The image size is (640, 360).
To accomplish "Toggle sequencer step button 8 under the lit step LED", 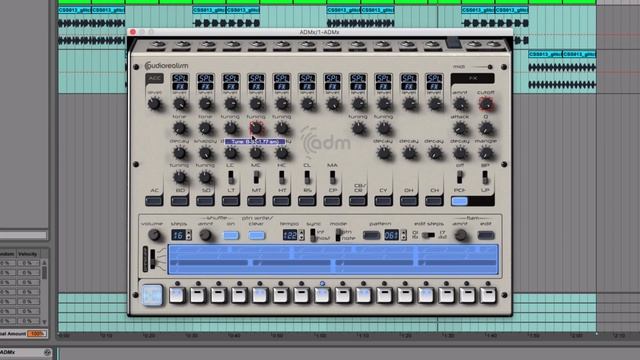I will (x=322, y=295).
